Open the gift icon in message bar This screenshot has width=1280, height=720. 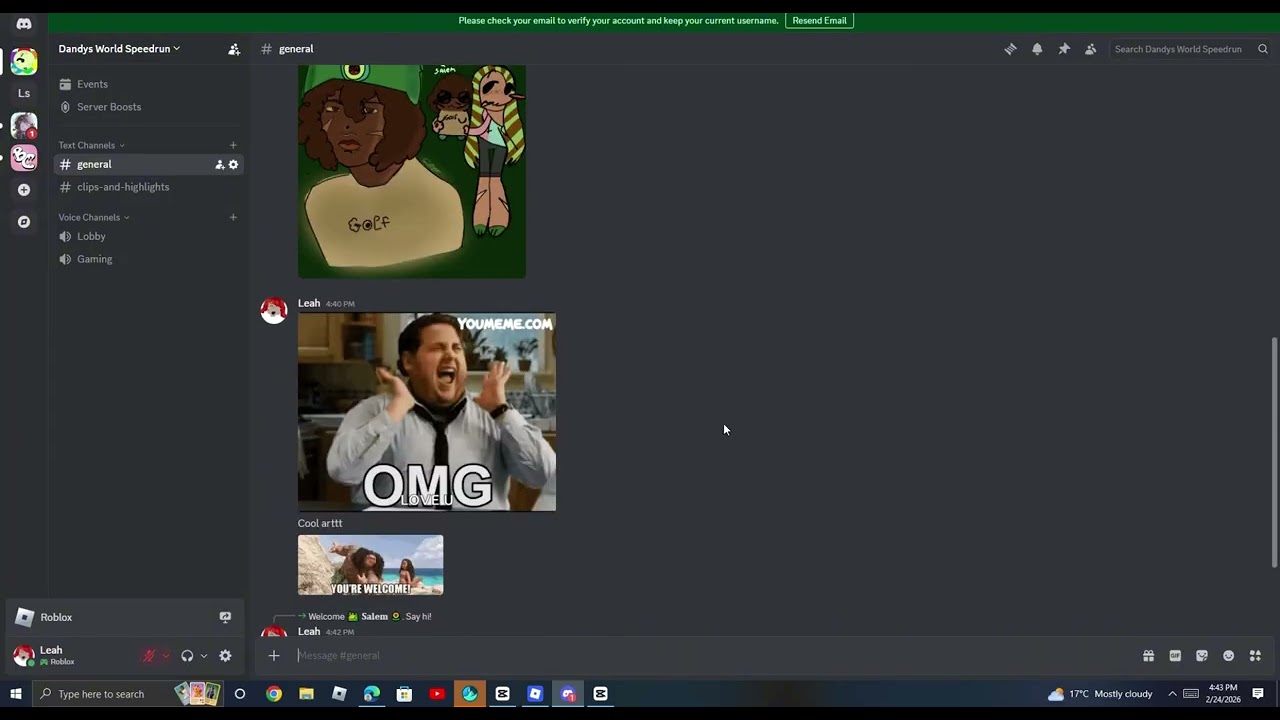1148,656
